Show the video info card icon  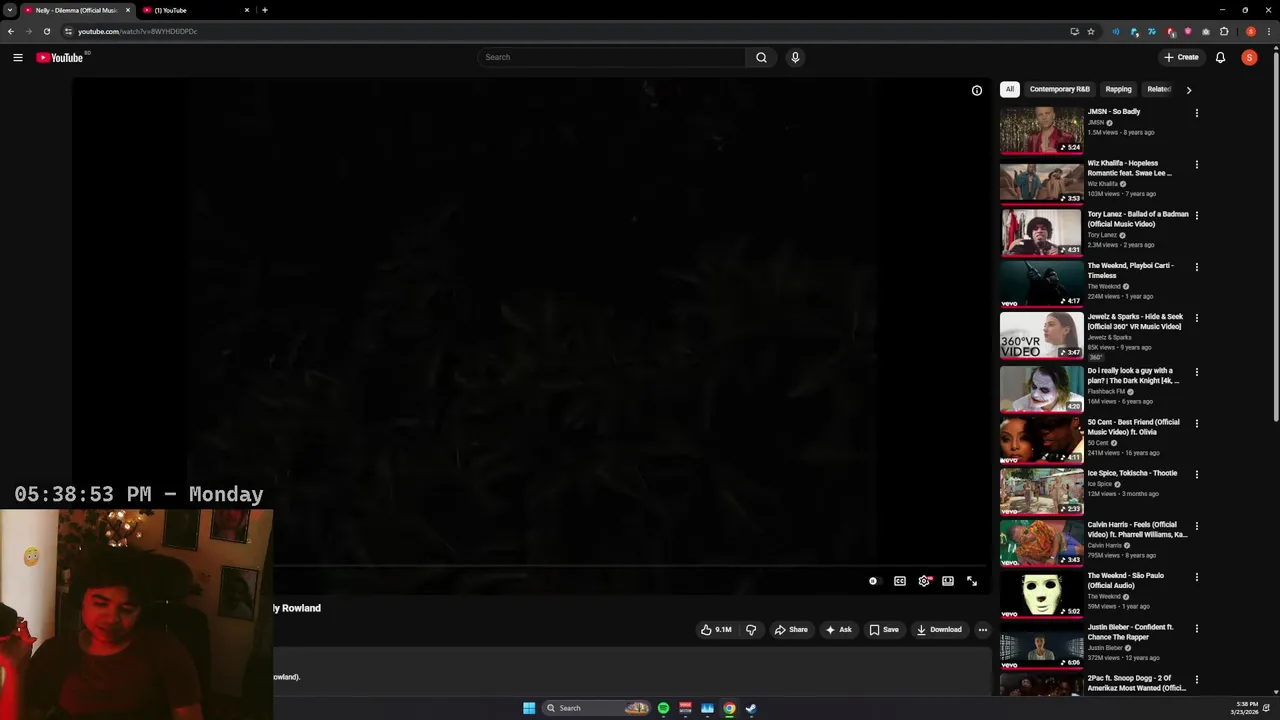coord(977,90)
